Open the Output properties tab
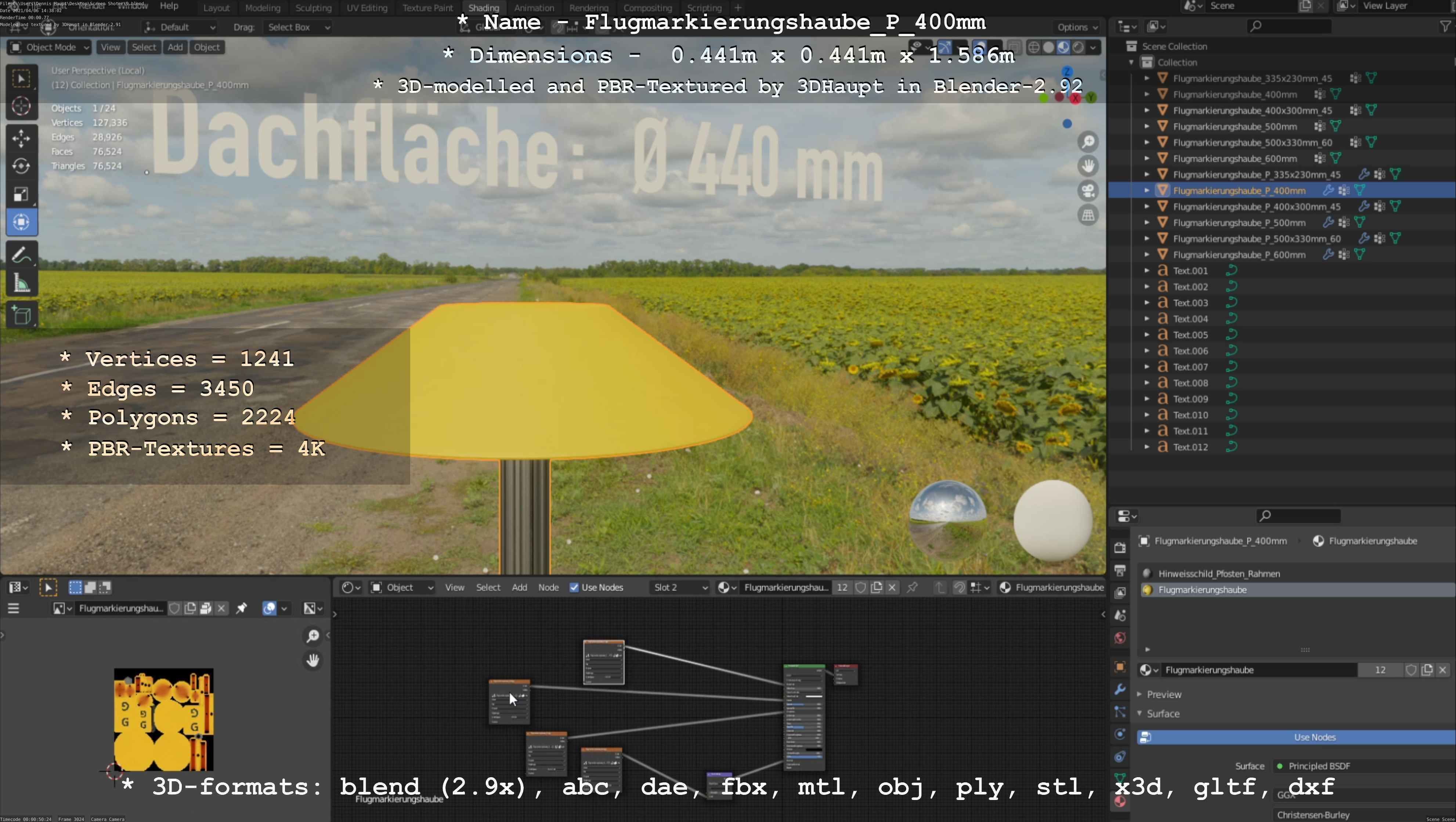Screen dimensions: 1456x822 1120,570
